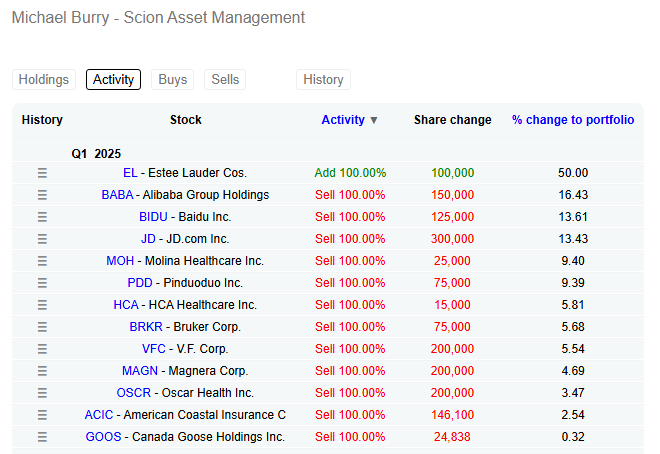Click the '150,000' share change value
The width and height of the screenshot is (660, 454).
[x=452, y=195]
